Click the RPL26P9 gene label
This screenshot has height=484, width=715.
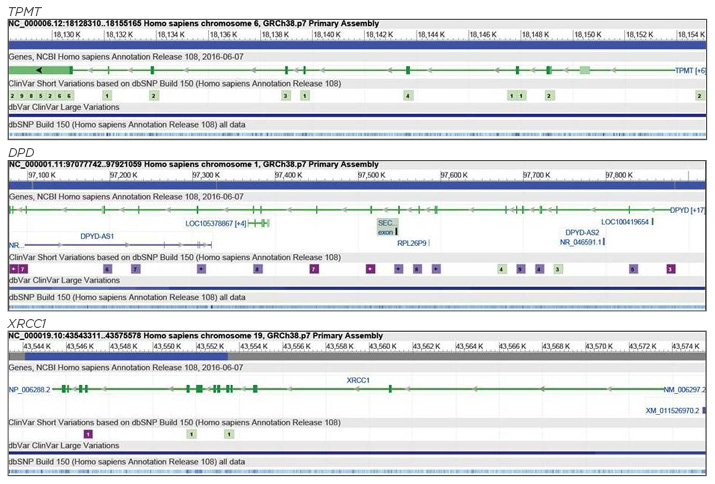(x=412, y=242)
